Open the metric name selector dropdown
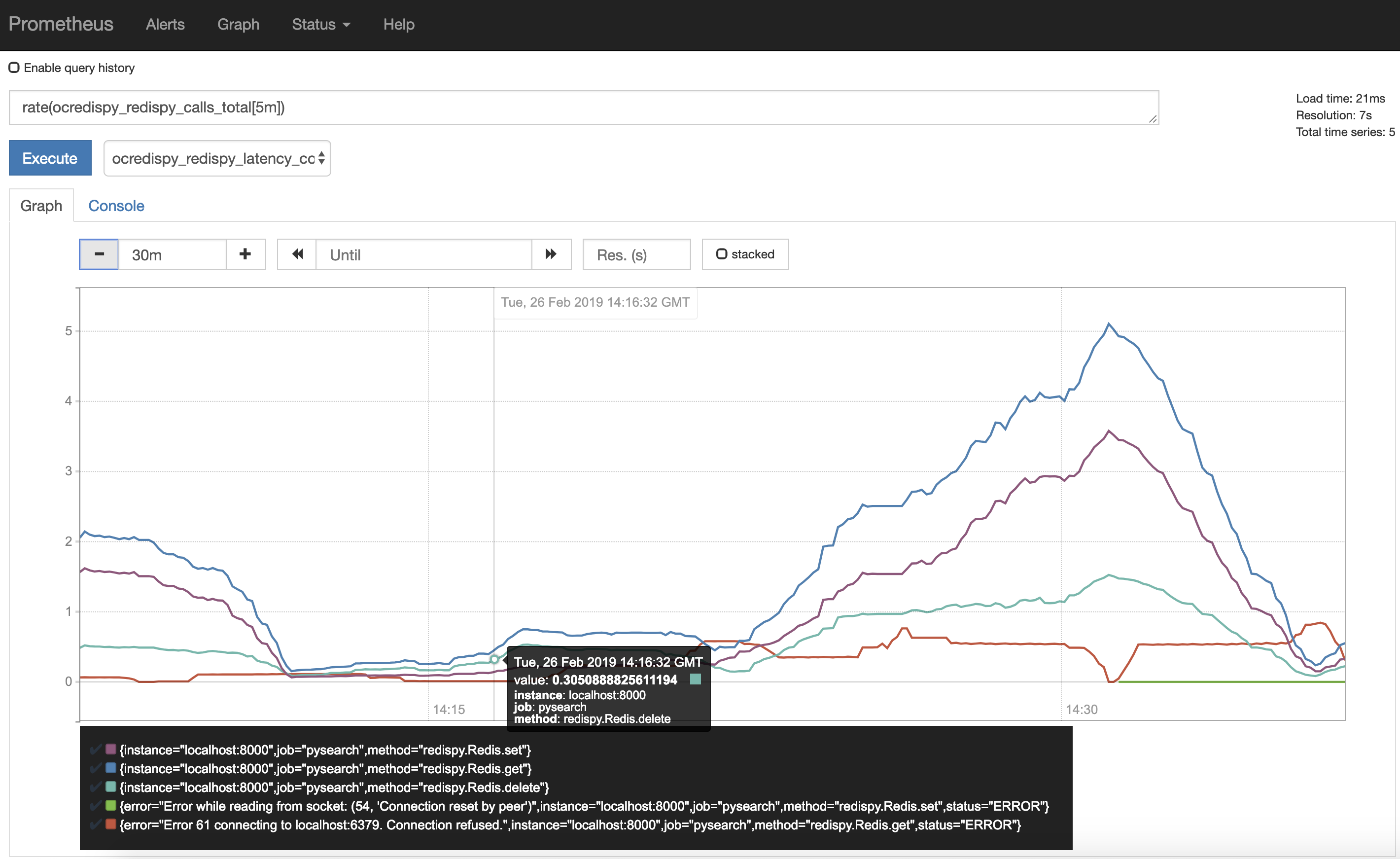 pyautogui.click(x=217, y=158)
